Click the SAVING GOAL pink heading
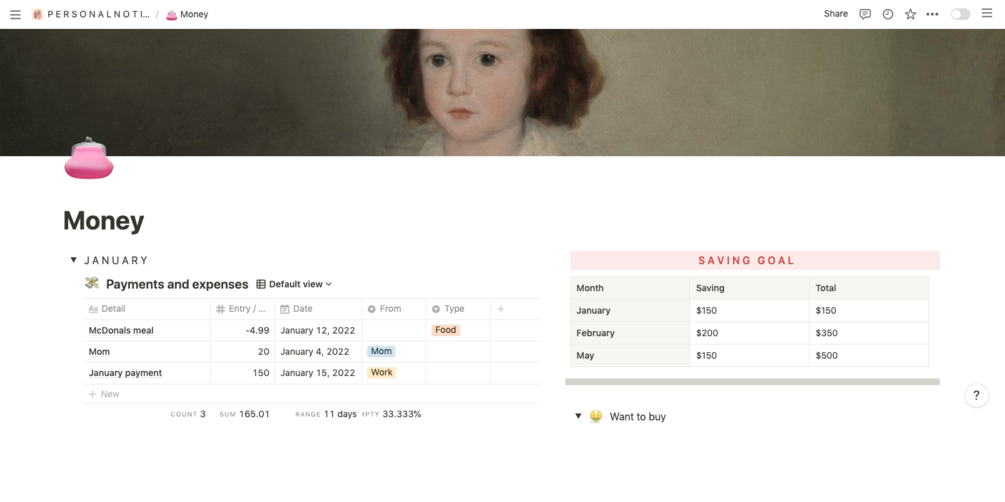1005x502 pixels. click(755, 260)
